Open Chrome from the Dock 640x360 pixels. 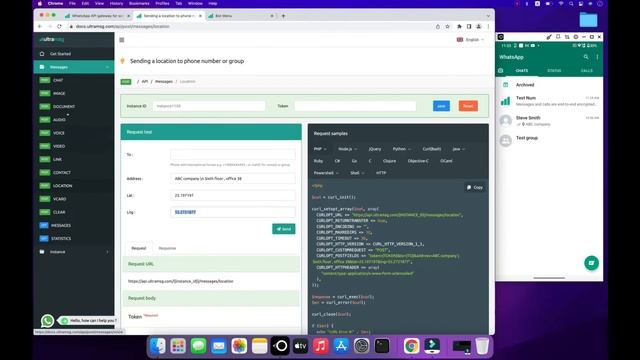click(411, 346)
